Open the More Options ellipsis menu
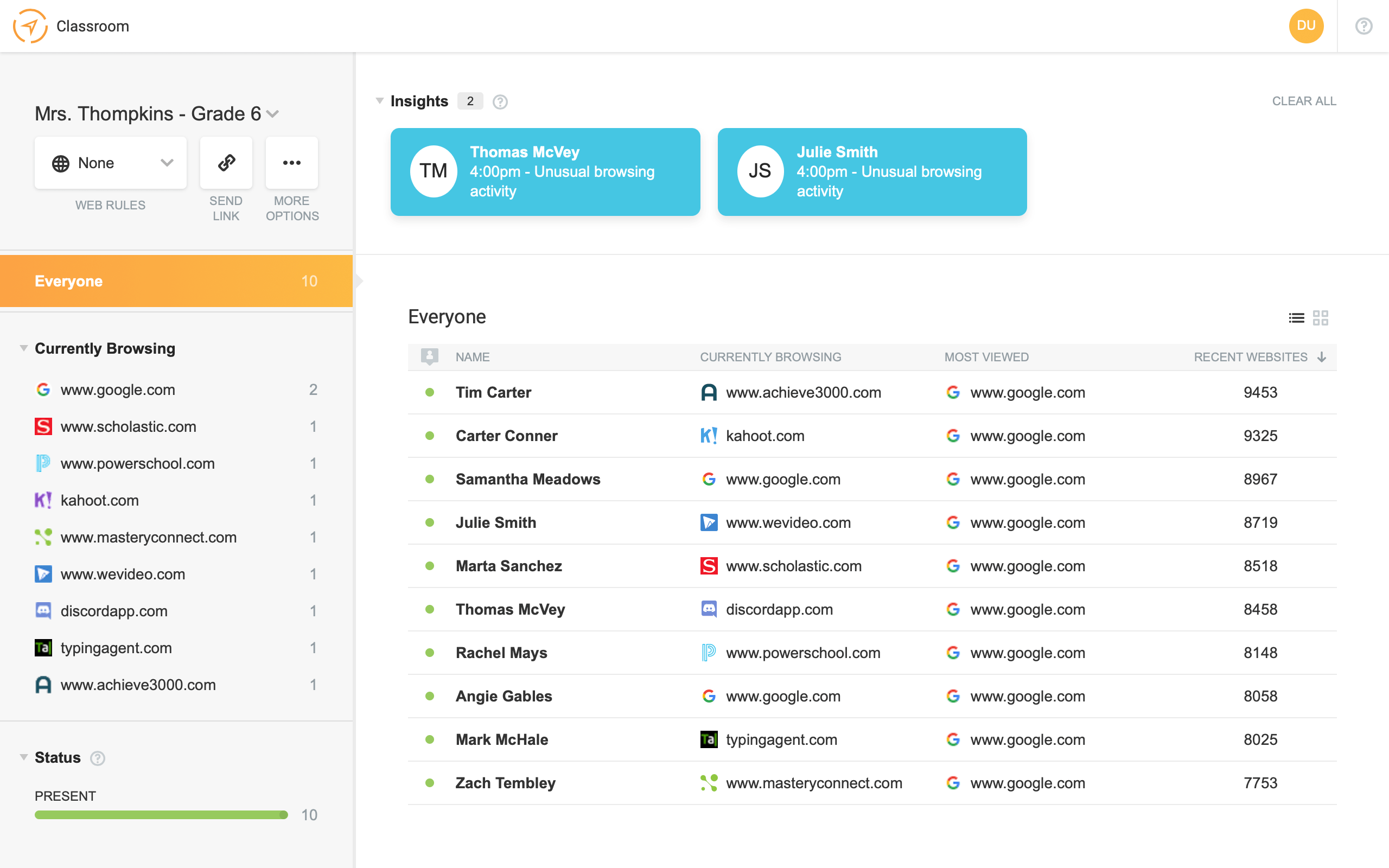Viewport: 1389px width, 868px height. point(291,162)
